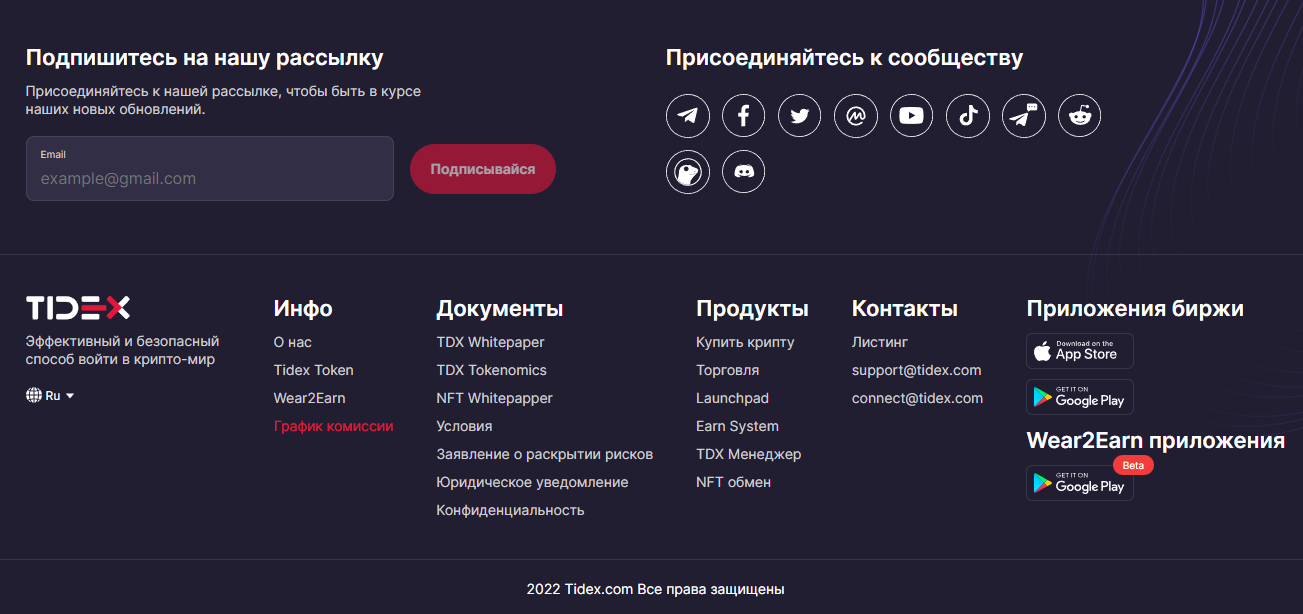Click the App Store download badge
The height and width of the screenshot is (614, 1303).
click(x=1079, y=350)
